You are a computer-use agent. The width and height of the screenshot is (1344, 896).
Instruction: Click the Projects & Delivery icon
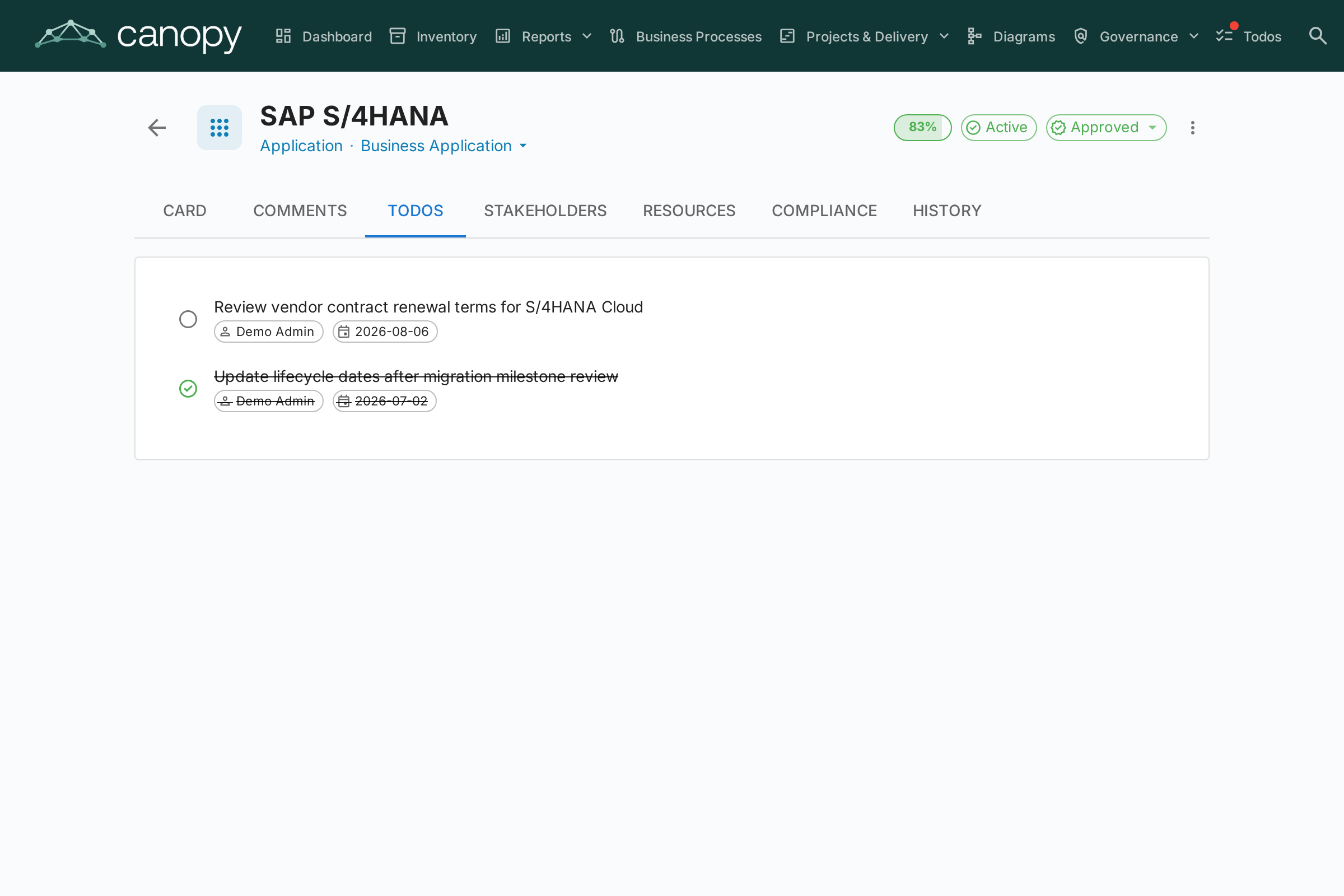(x=787, y=36)
